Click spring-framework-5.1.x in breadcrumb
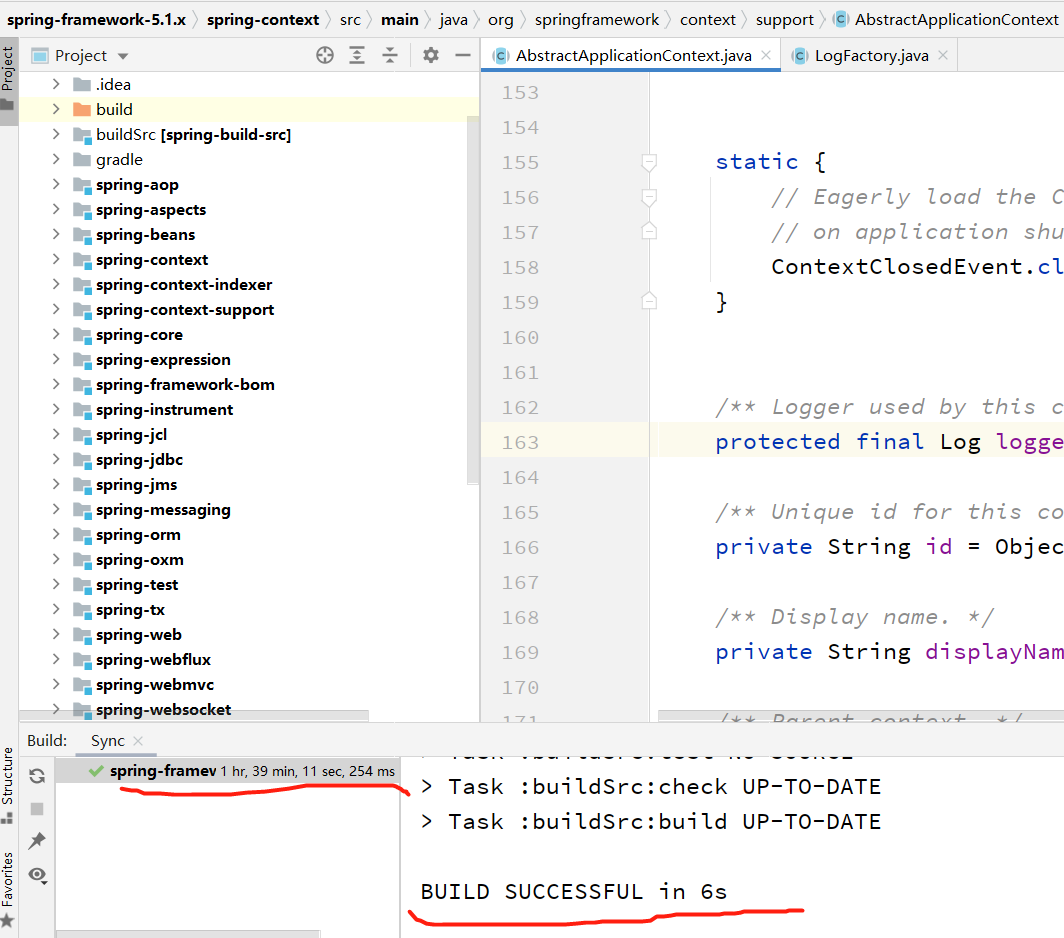This screenshot has height=938, width=1064. point(96,20)
